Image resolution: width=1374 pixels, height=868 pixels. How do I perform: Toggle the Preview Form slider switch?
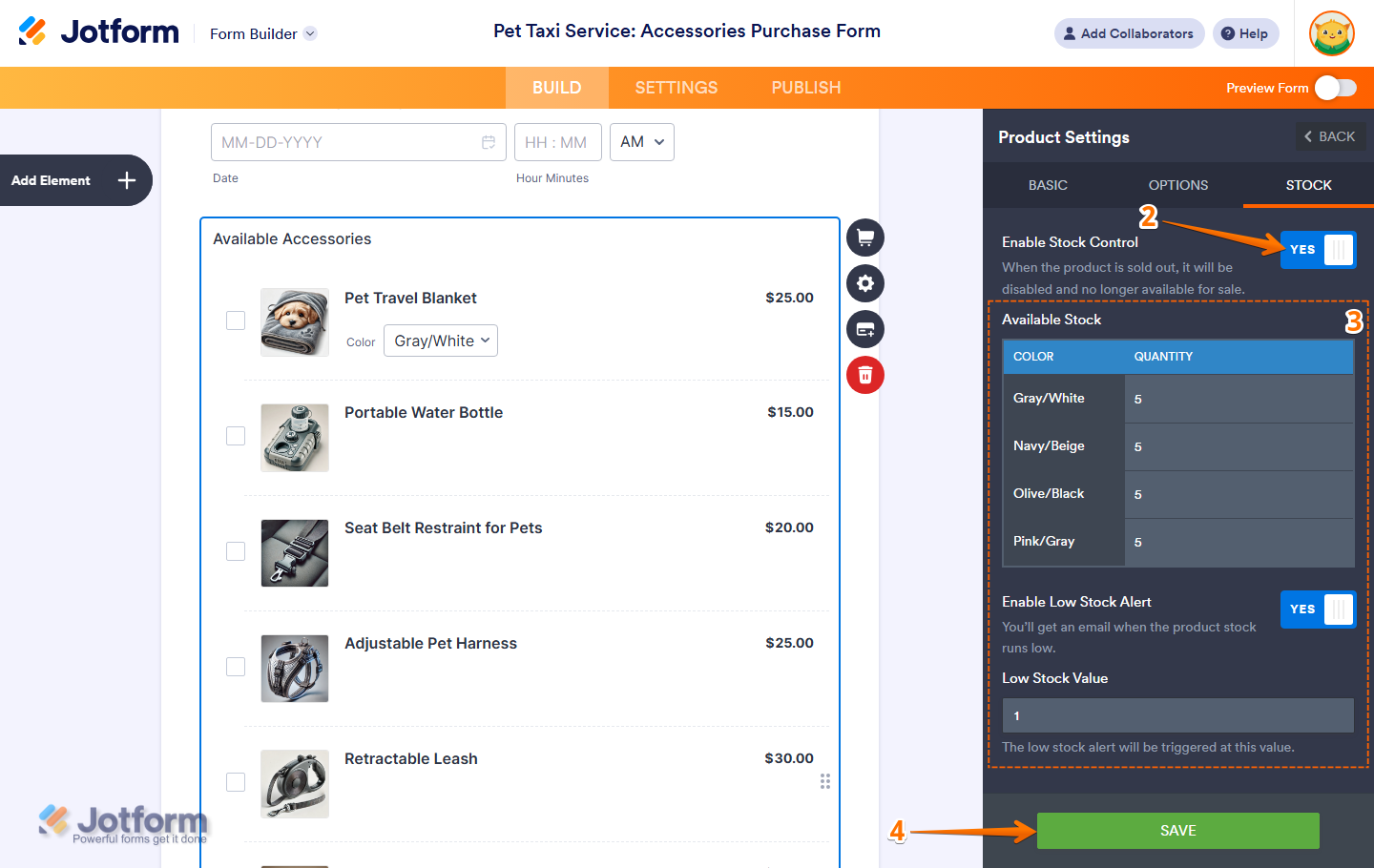[x=1335, y=88]
